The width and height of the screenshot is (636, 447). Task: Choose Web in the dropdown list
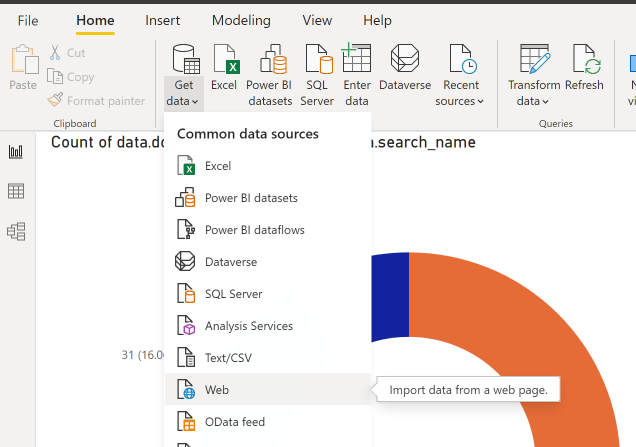pos(268,389)
